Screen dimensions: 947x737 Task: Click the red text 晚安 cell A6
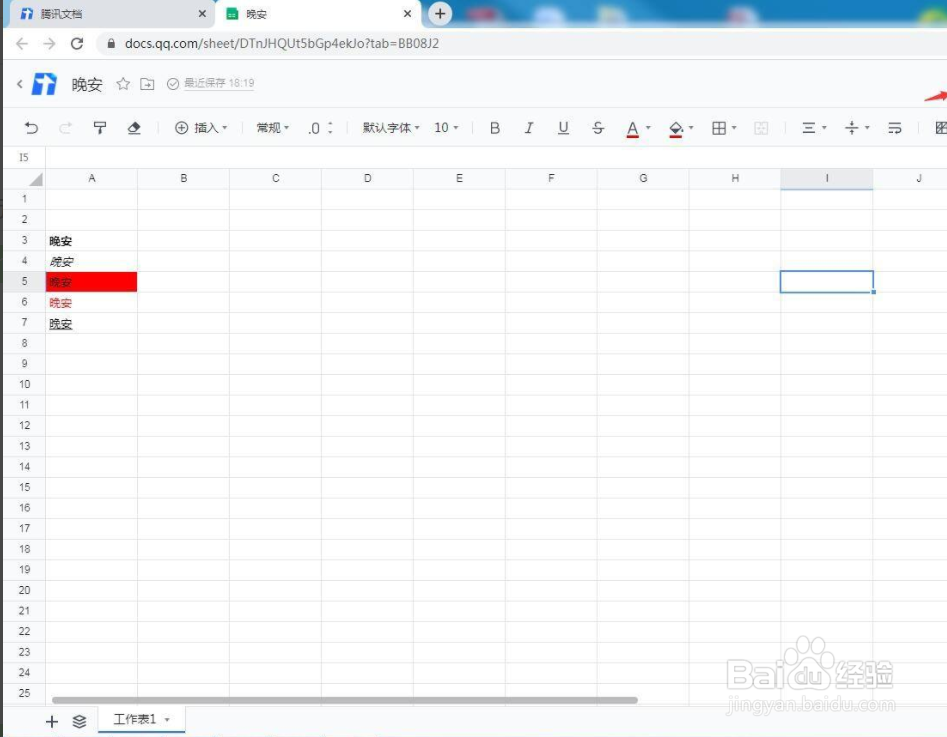(x=92, y=302)
